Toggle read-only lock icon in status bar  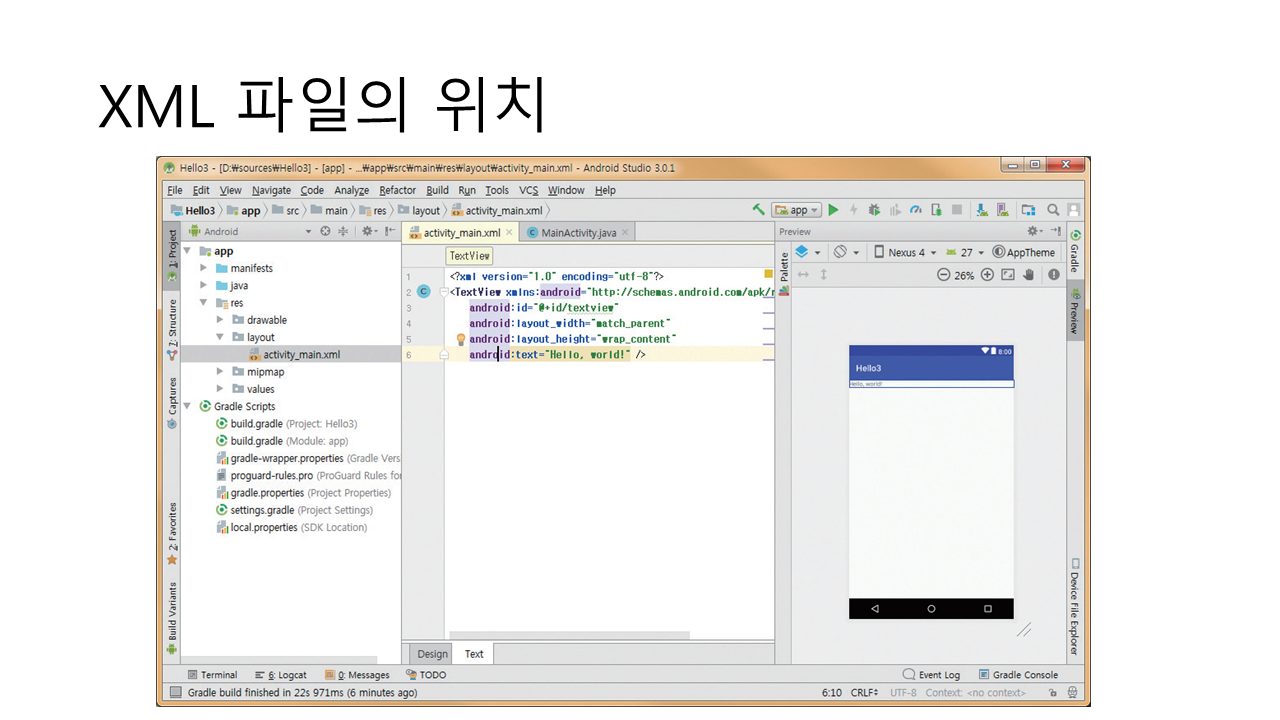click(1053, 692)
